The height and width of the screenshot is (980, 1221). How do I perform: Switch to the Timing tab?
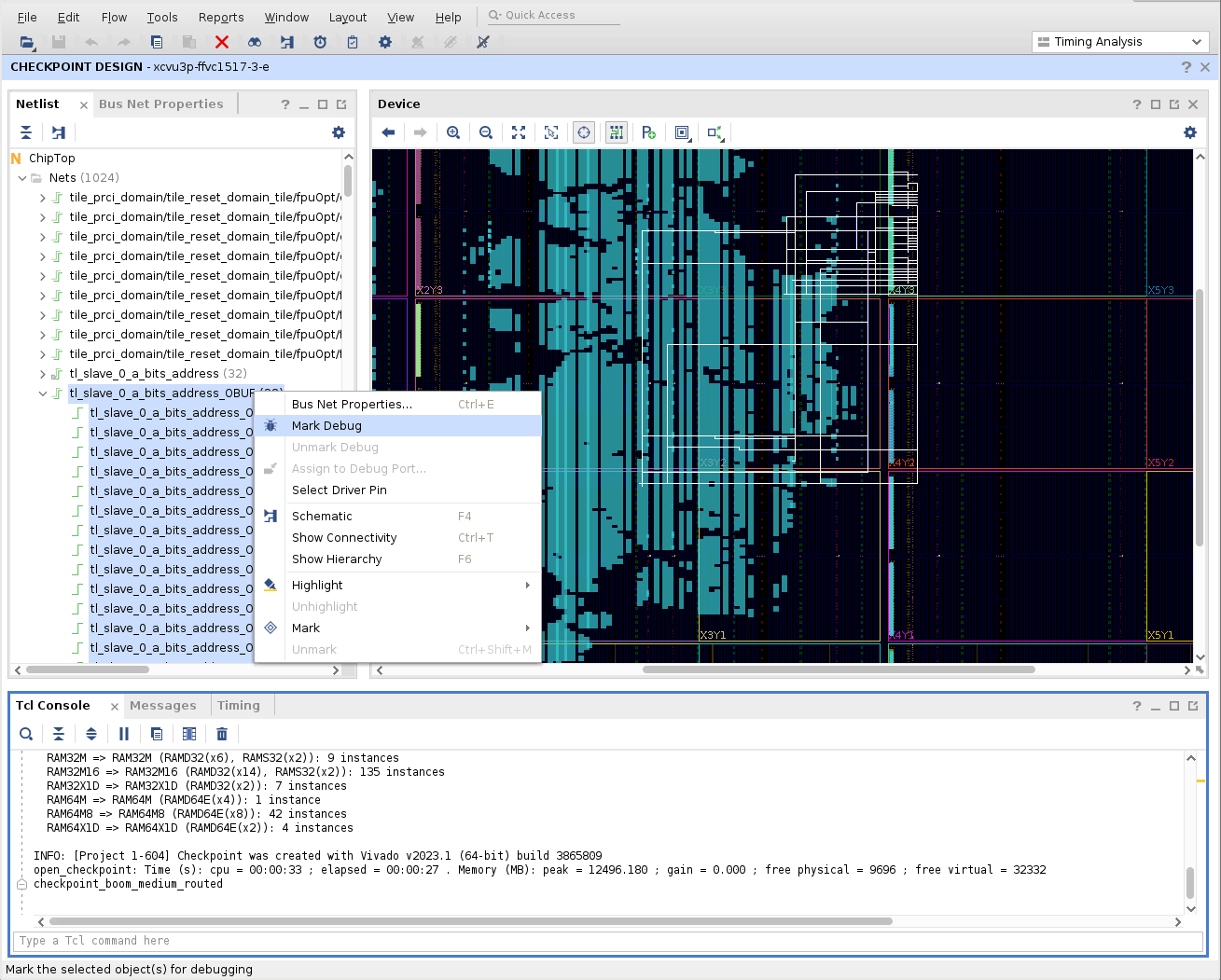point(239,706)
